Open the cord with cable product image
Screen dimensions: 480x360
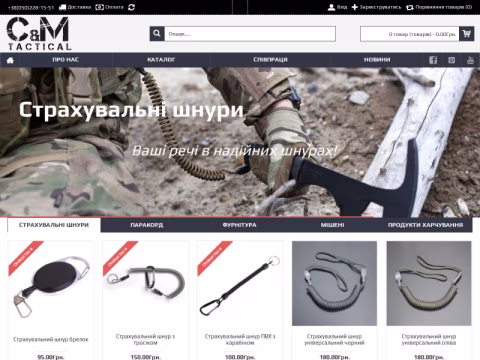point(145,283)
